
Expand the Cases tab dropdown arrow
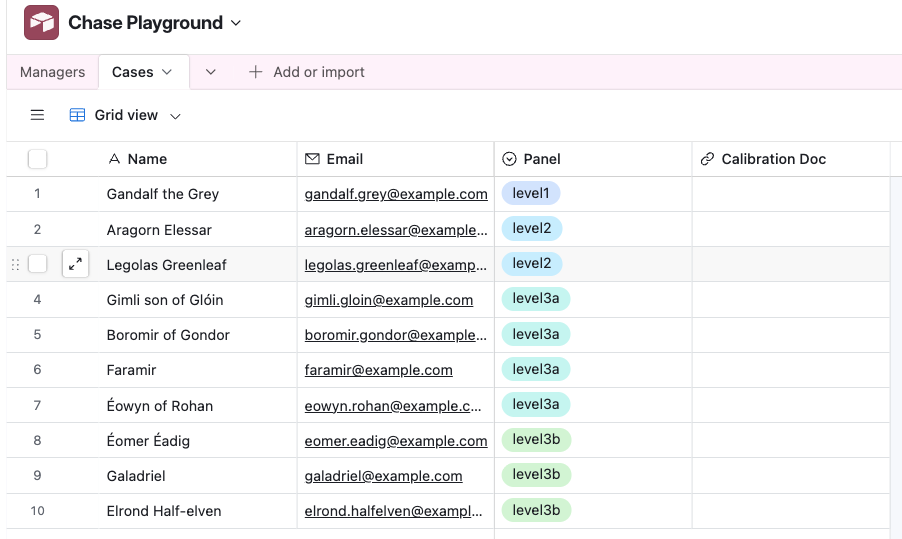pos(167,72)
